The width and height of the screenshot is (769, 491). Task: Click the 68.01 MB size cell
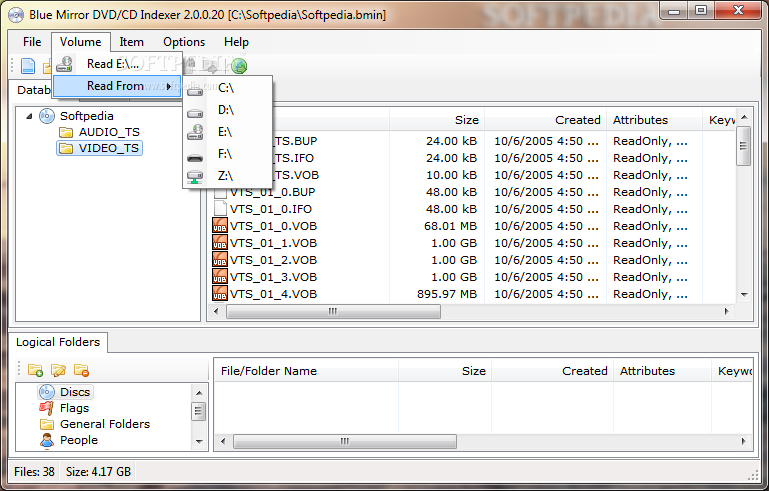point(450,226)
